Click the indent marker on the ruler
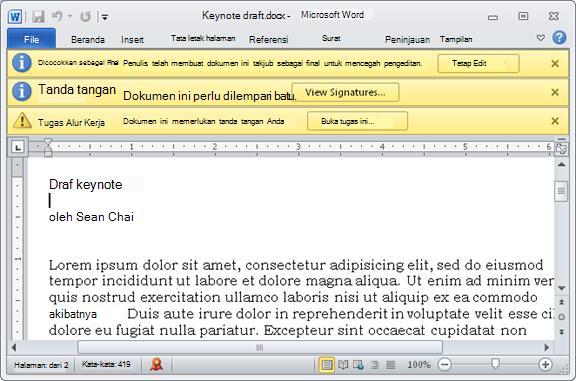The image size is (576, 381). coord(48,148)
